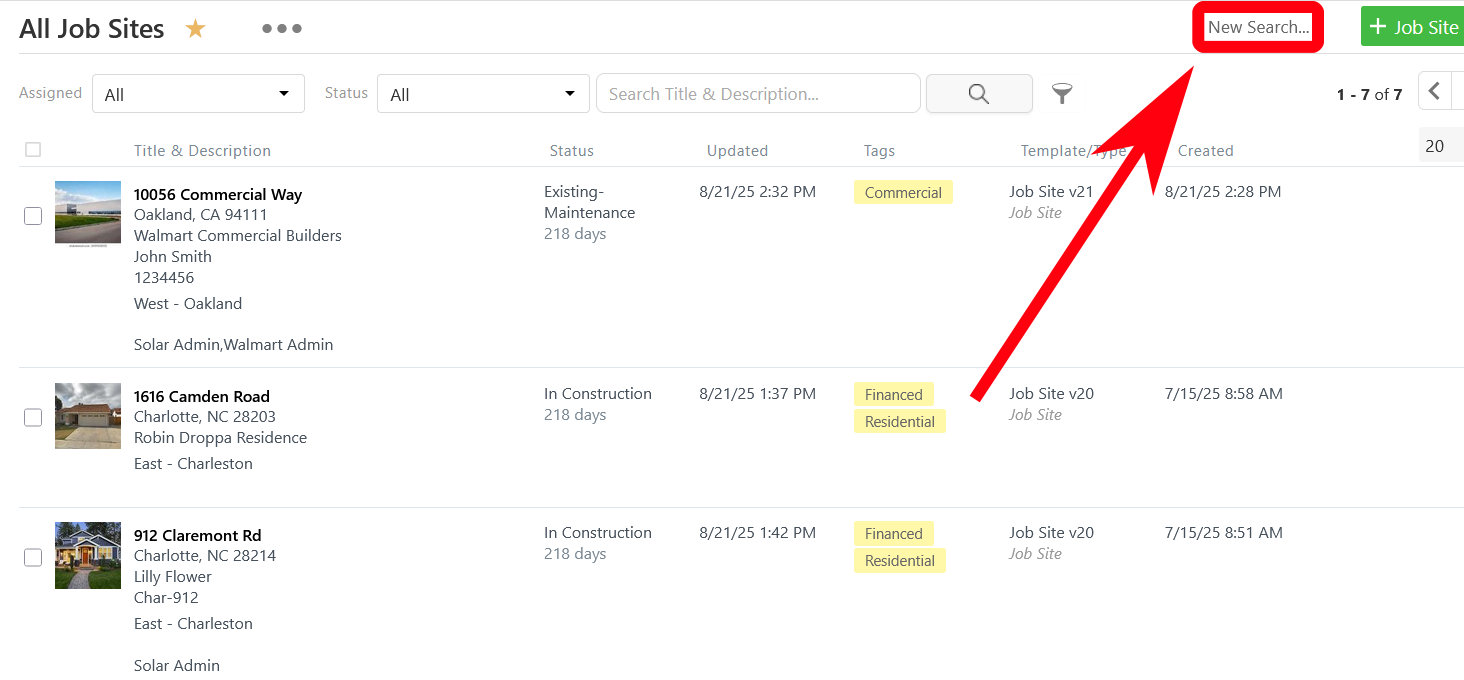The image size is (1464, 680).
Task: Toggle the select-all checkbox in header
Action: 33,150
